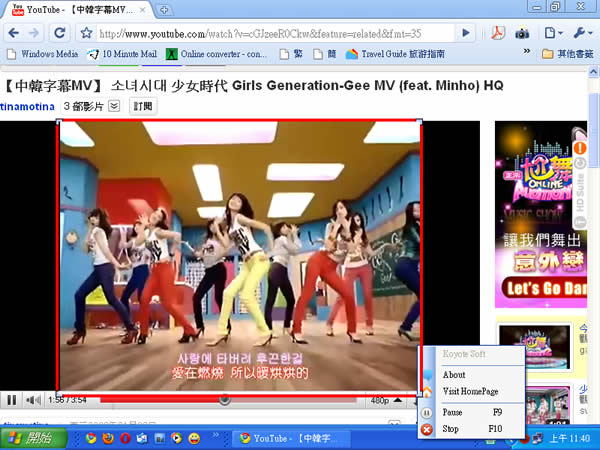Choose Visit HomePage from the context menu

pos(470,391)
